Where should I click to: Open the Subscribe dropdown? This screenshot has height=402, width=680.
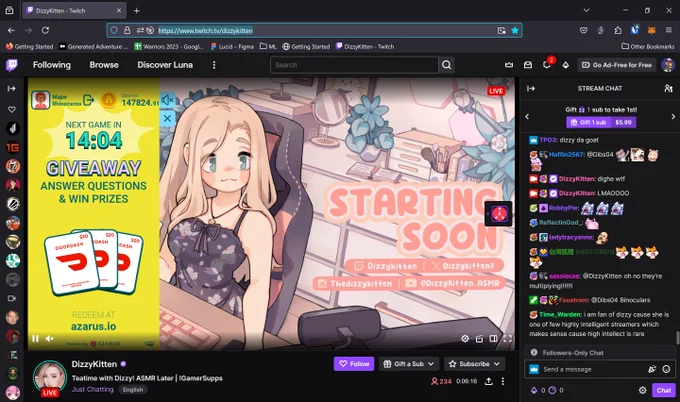coord(474,364)
